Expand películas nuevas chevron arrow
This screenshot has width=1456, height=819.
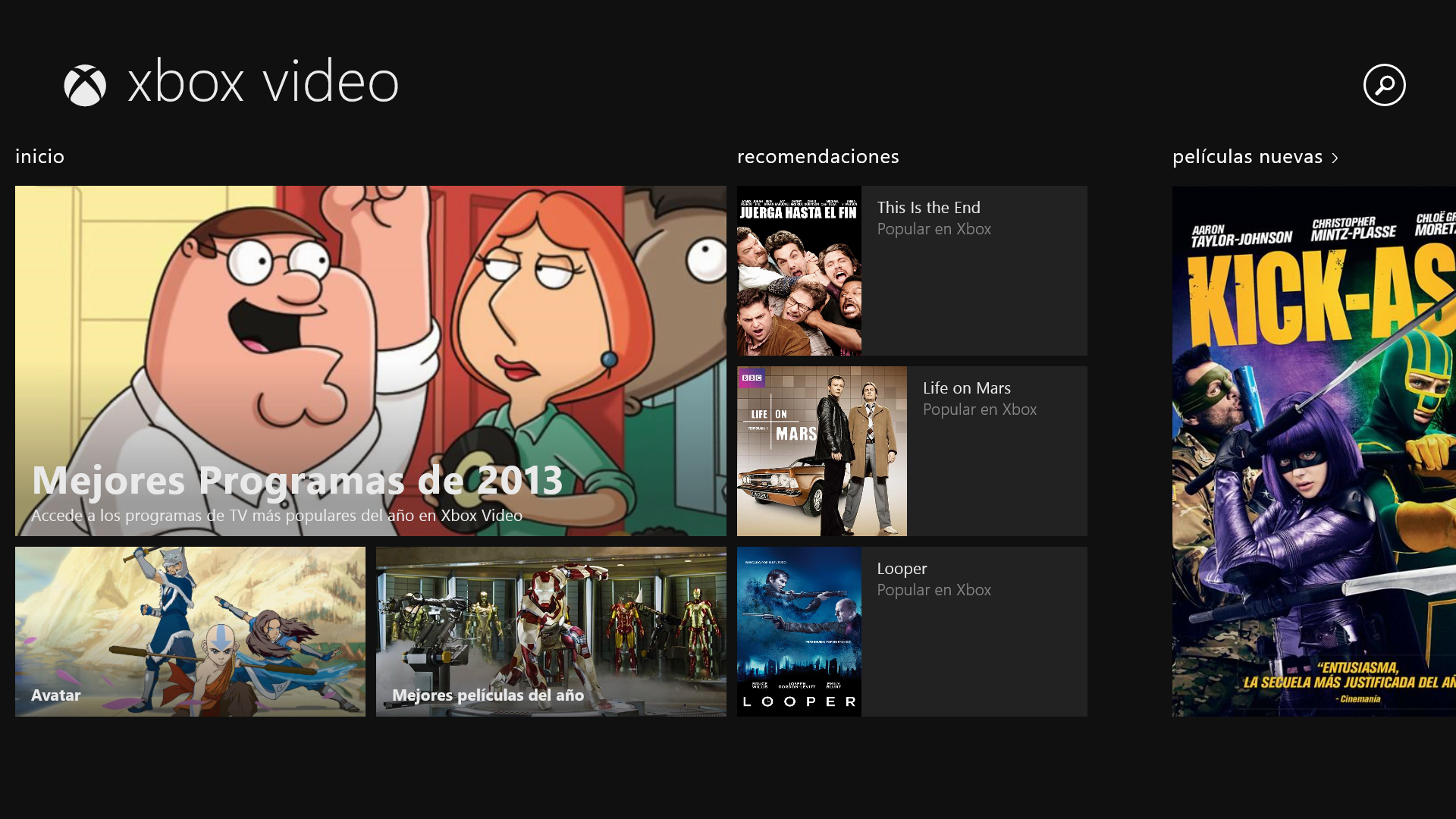pos(1335,158)
